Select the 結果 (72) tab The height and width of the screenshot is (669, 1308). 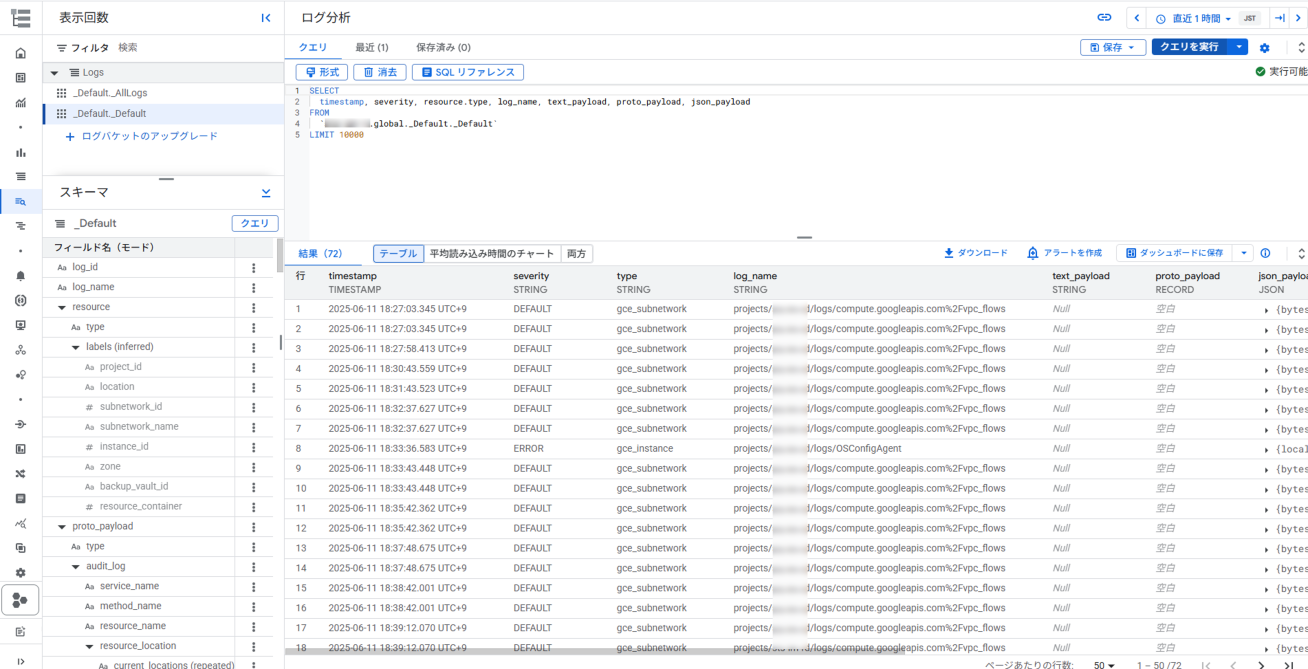[320, 254]
